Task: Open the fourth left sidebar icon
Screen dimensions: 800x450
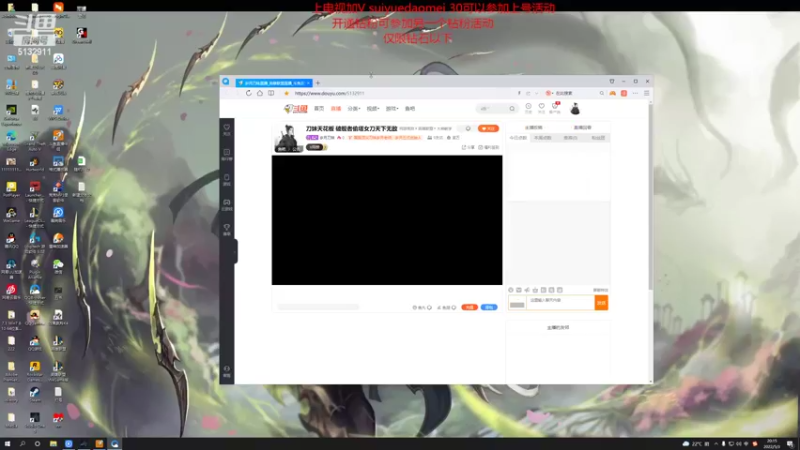Action: tap(227, 205)
